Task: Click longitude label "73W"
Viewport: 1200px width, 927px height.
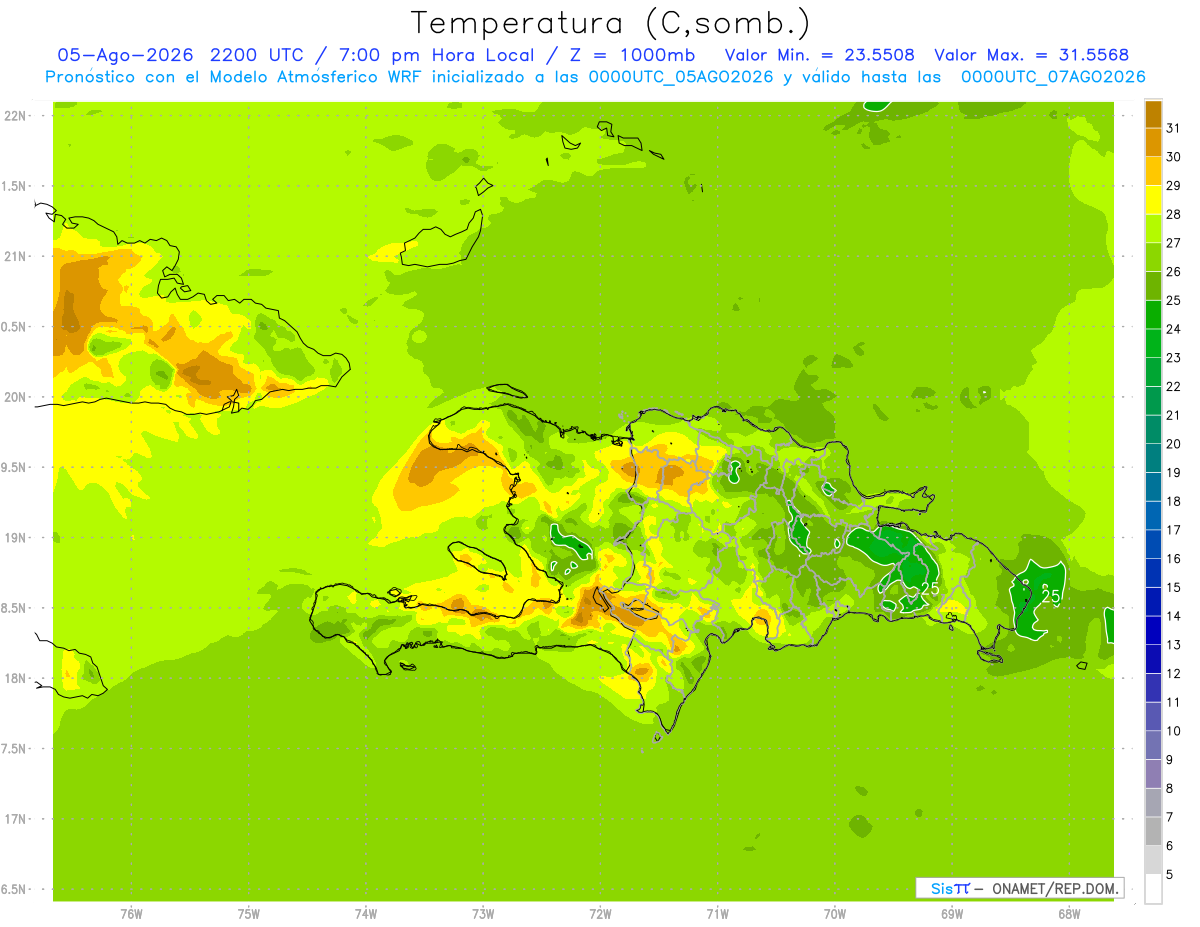Action: point(483,915)
